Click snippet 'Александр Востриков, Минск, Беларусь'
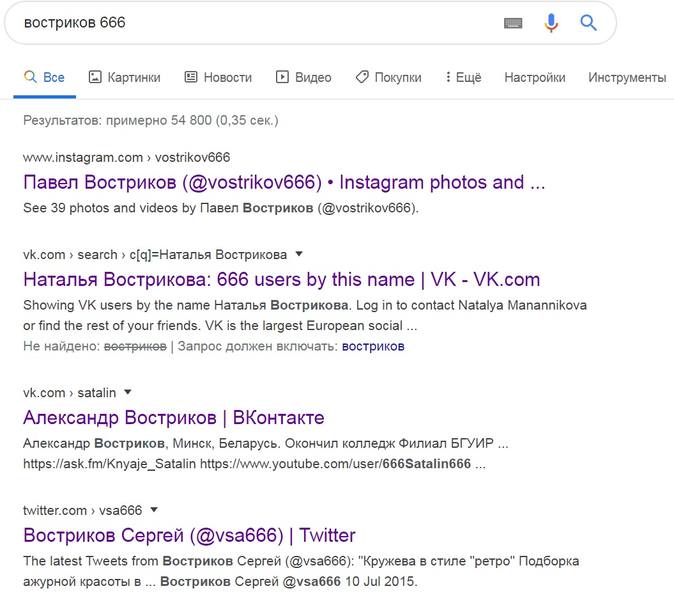Screen dimensions: 674x600 coord(266,453)
